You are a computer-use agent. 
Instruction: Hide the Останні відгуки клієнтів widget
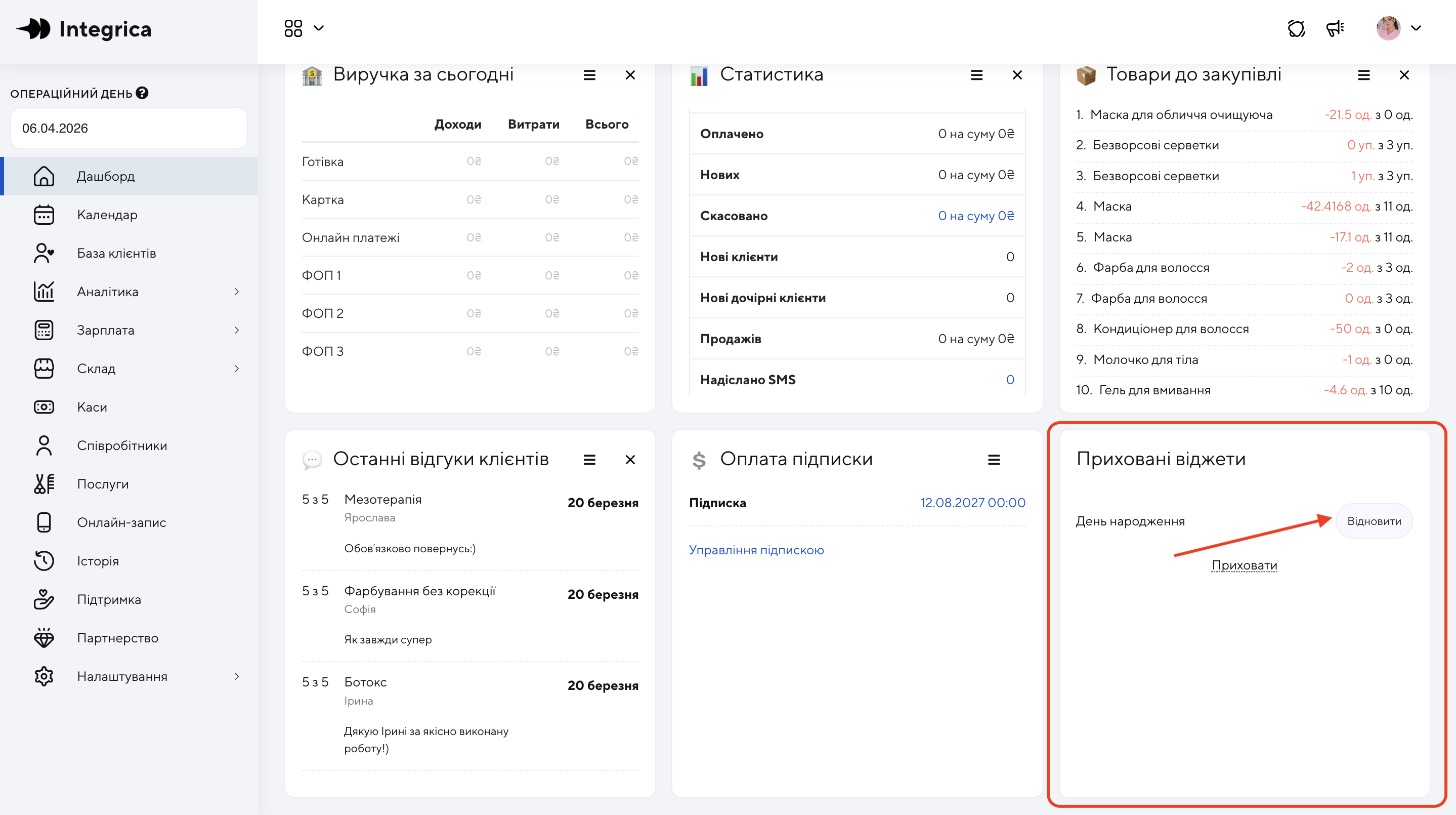point(630,460)
